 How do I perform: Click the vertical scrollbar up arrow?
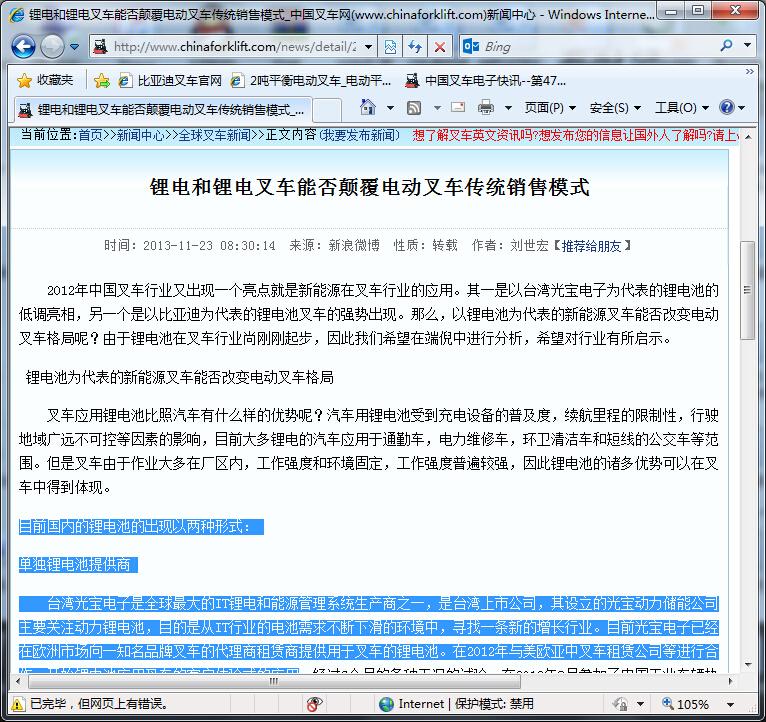[x=748, y=137]
